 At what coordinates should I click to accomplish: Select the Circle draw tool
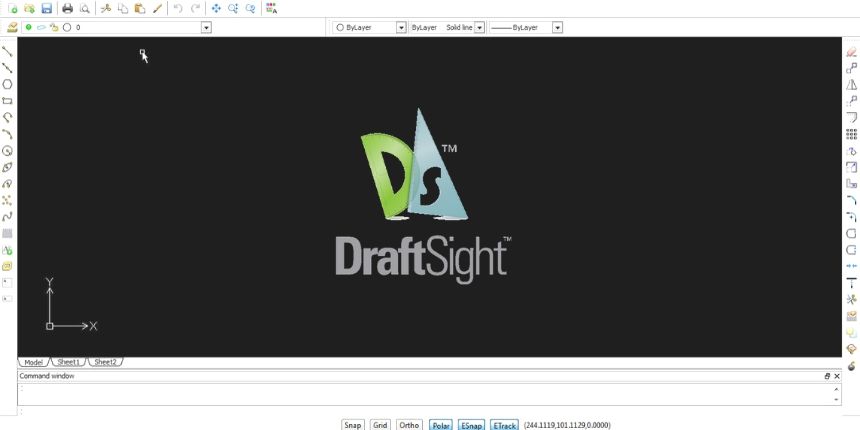(x=7, y=151)
